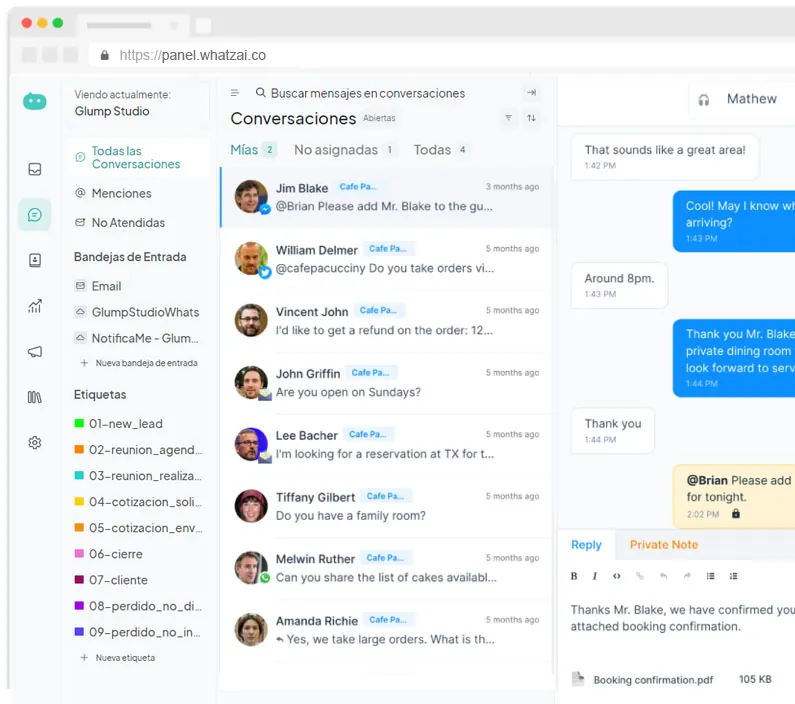Select the conversations chat bubble sidebar icon
This screenshot has height=704, width=795.
point(34,215)
